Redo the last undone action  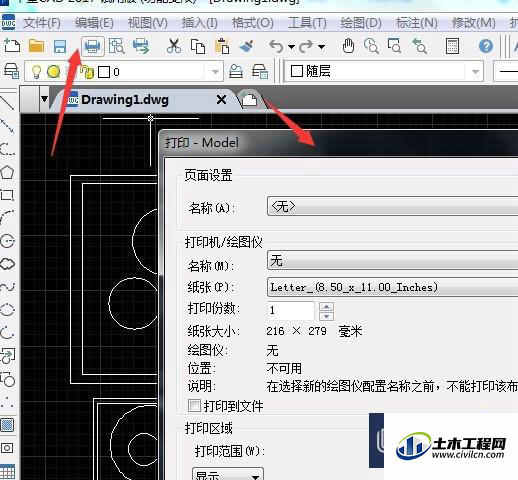[x=306, y=46]
